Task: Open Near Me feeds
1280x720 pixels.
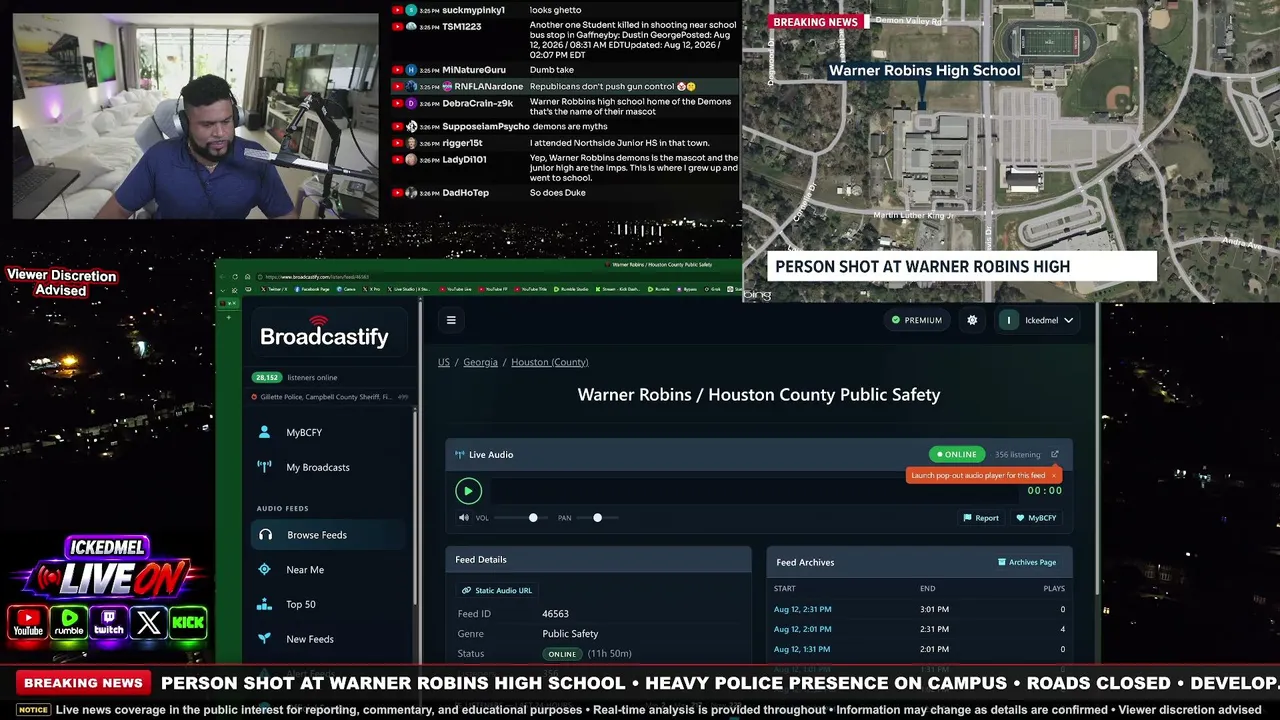Action: coord(329,570)
